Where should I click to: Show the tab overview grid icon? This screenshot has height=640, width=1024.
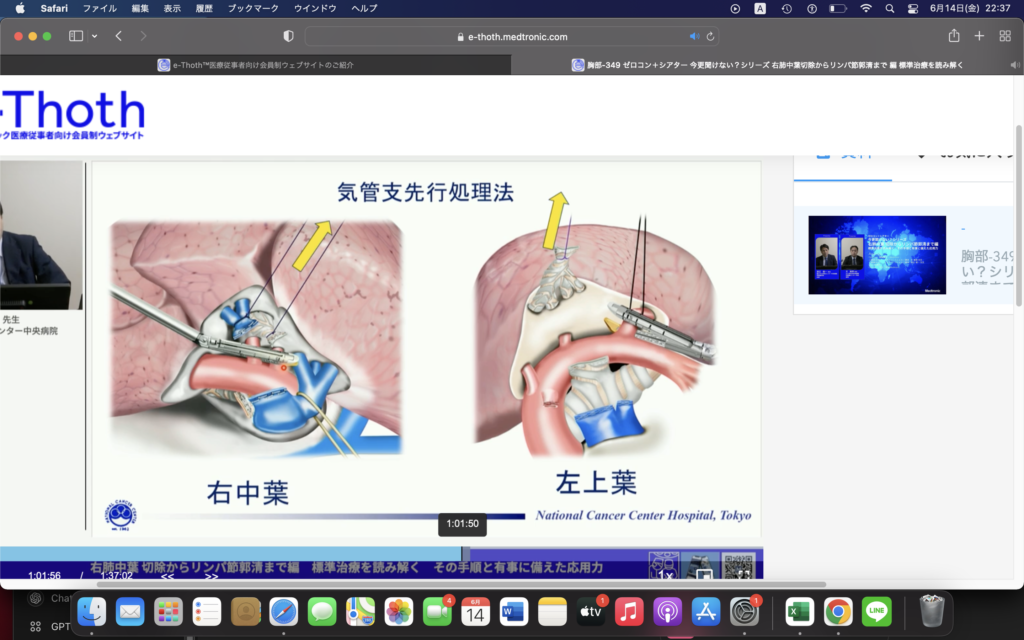click(x=1005, y=36)
